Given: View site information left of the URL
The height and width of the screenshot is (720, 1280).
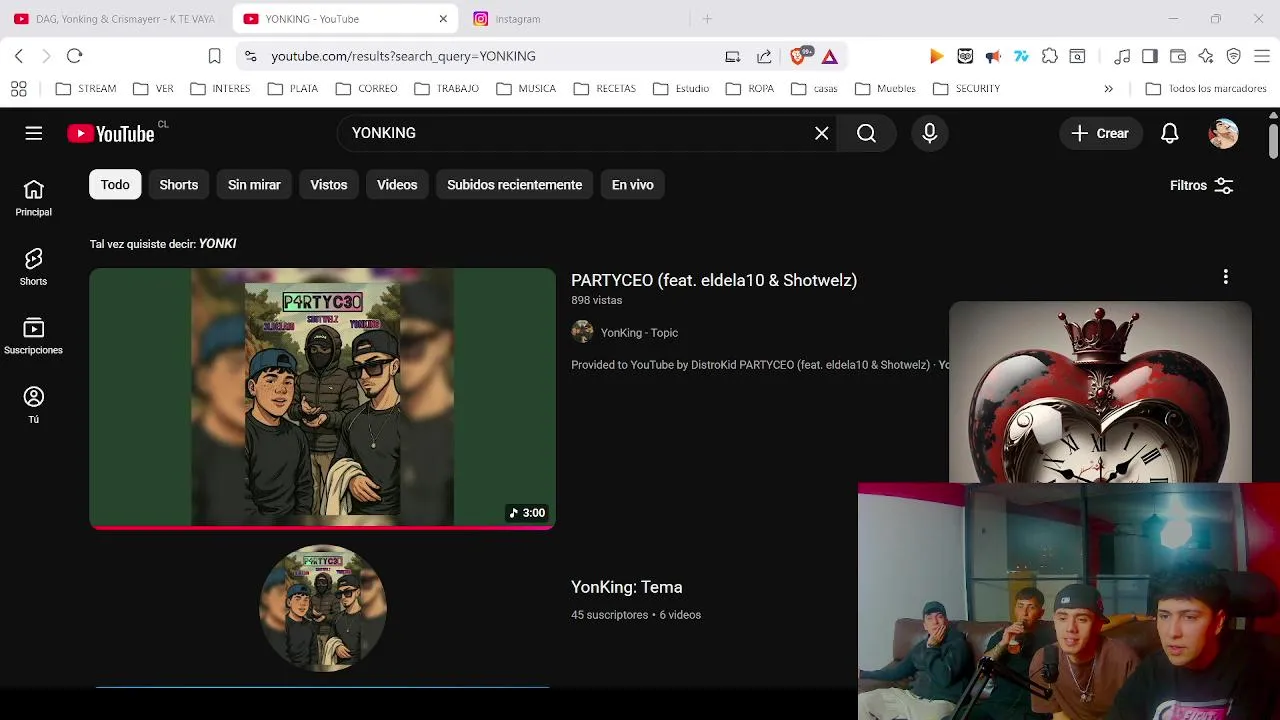Looking at the screenshot, I should tap(250, 56).
